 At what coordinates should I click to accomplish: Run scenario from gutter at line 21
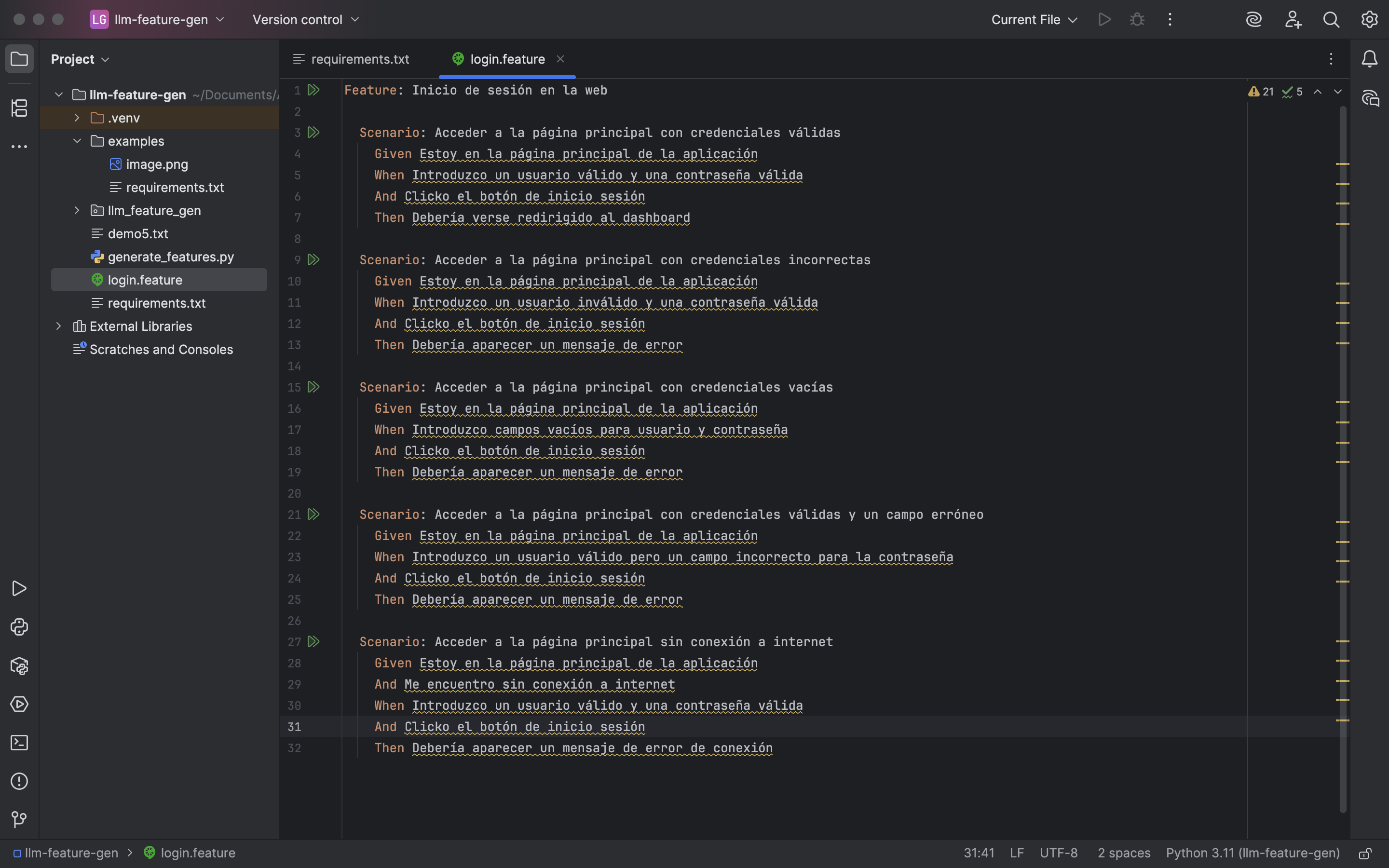point(313,515)
